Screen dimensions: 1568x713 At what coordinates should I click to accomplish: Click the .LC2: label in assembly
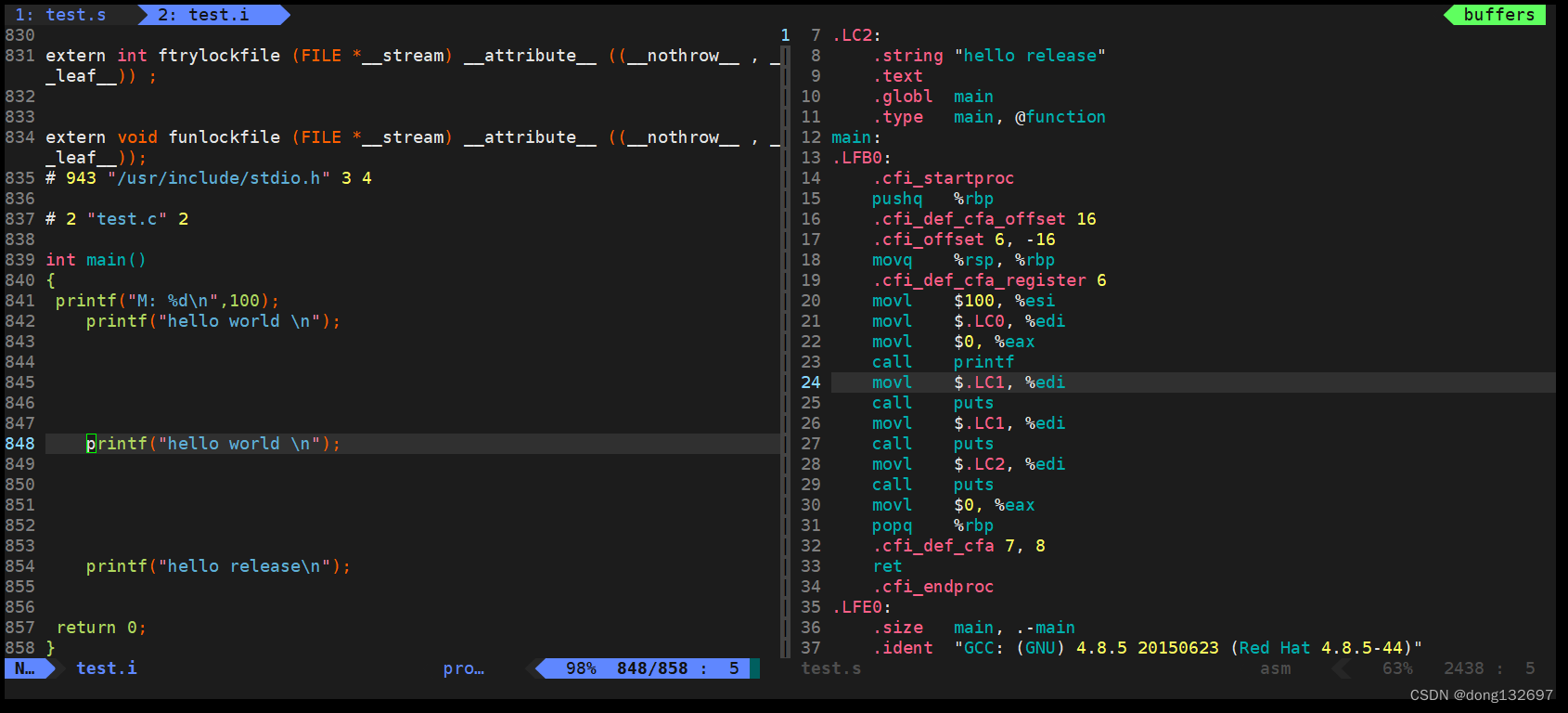[856, 35]
